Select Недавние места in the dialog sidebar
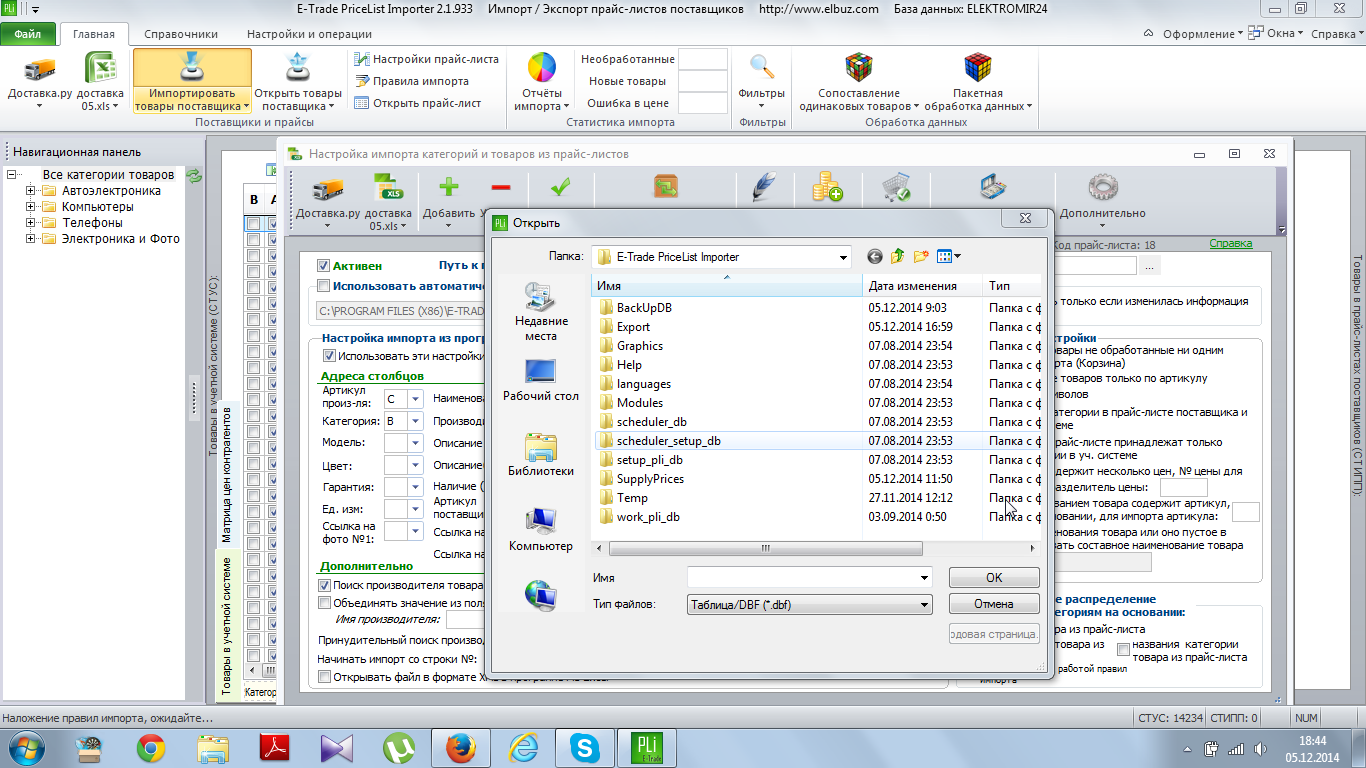This screenshot has width=1366, height=768. coord(541,312)
